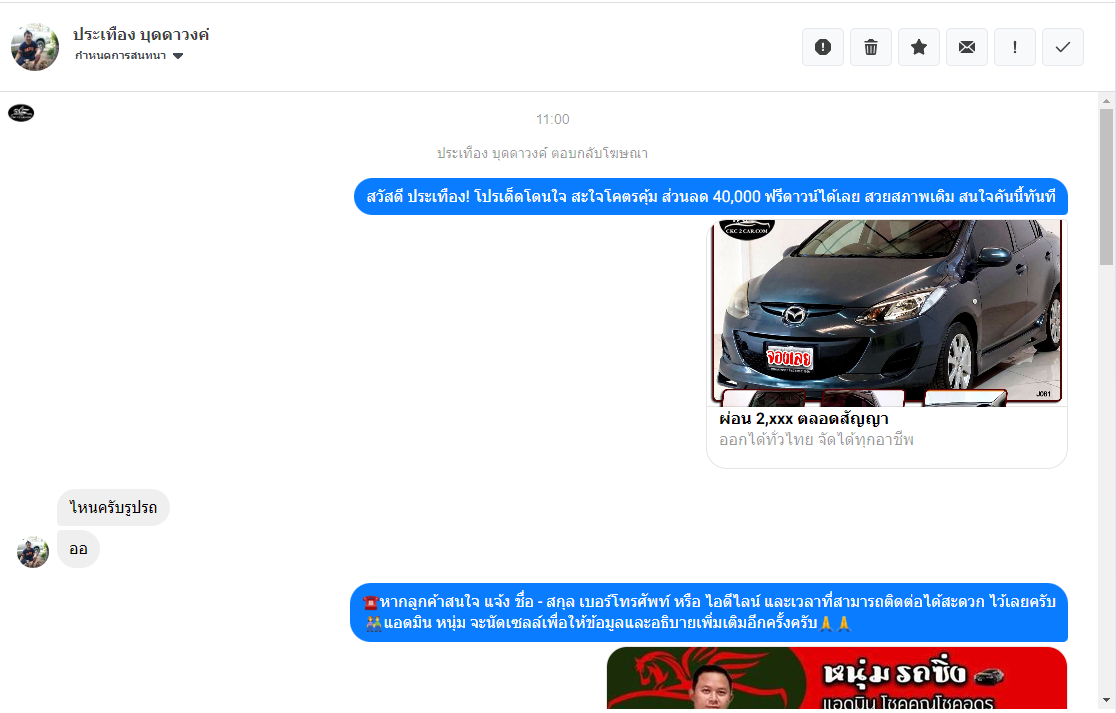The width and height of the screenshot is (1116, 713).
Task: Select the blue greeting message "สวัสดี ประเทือง!"
Action: pyautogui.click(x=710, y=197)
